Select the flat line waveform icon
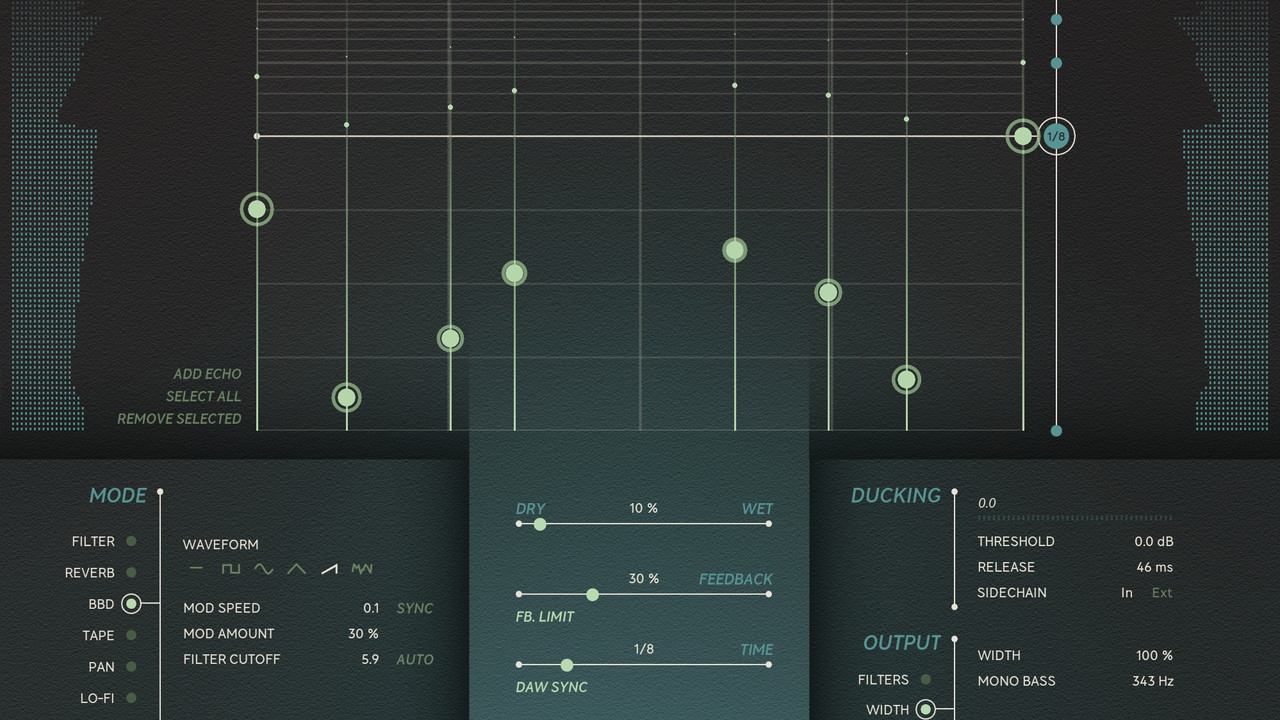Screen dimensions: 1280x720 196,569
